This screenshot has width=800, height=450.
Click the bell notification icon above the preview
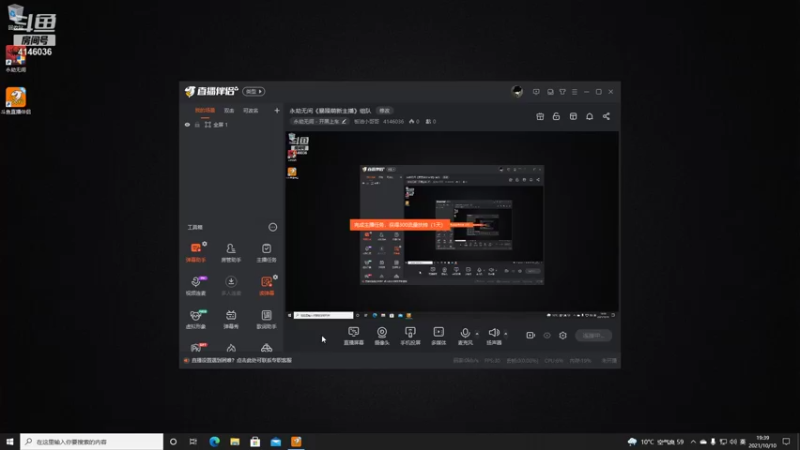[x=589, y=116]
